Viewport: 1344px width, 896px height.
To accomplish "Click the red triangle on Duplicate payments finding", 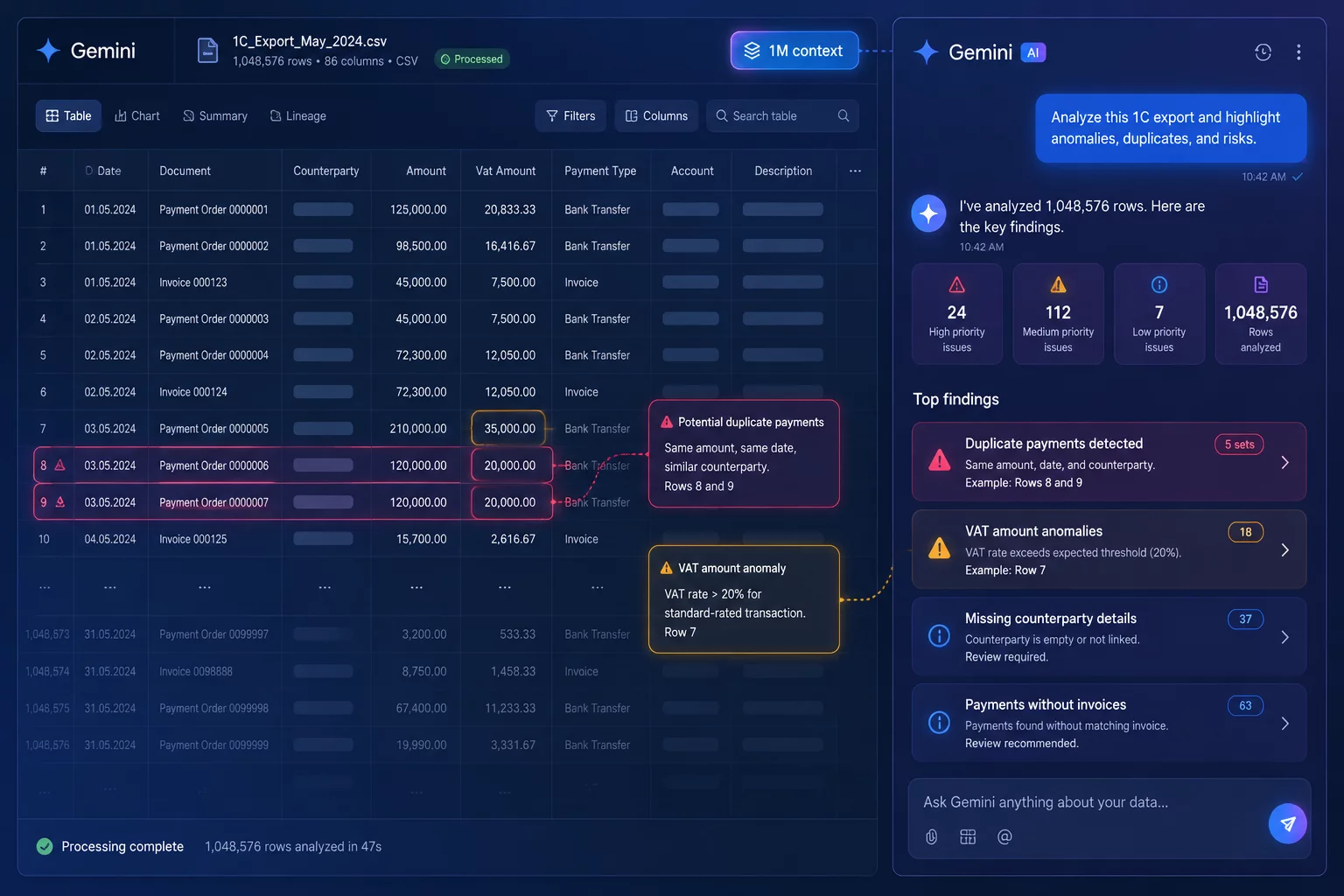I will (x=939, y=461).
